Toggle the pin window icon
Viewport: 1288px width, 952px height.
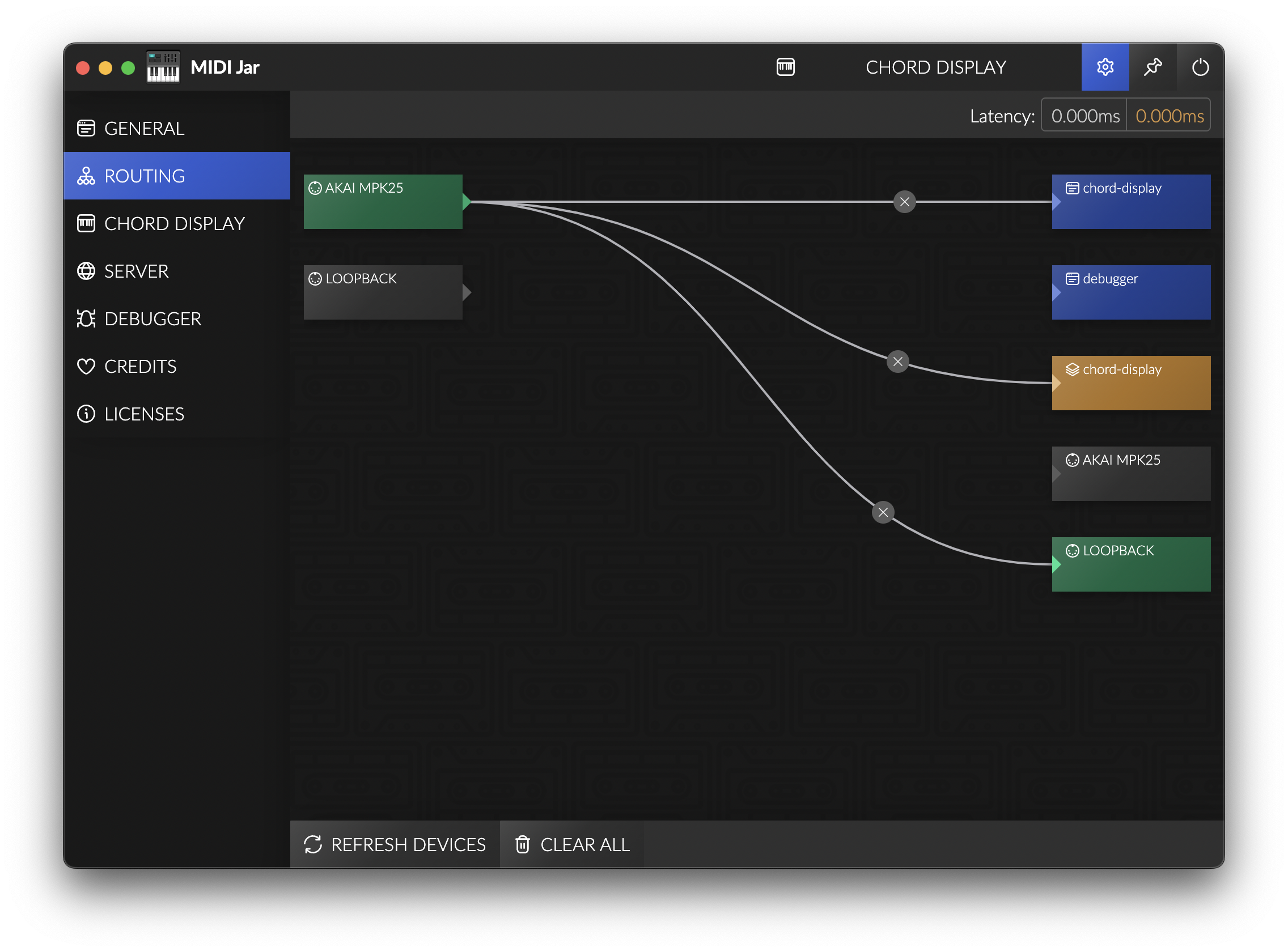pyautogui.click(x=1153, y=67)
